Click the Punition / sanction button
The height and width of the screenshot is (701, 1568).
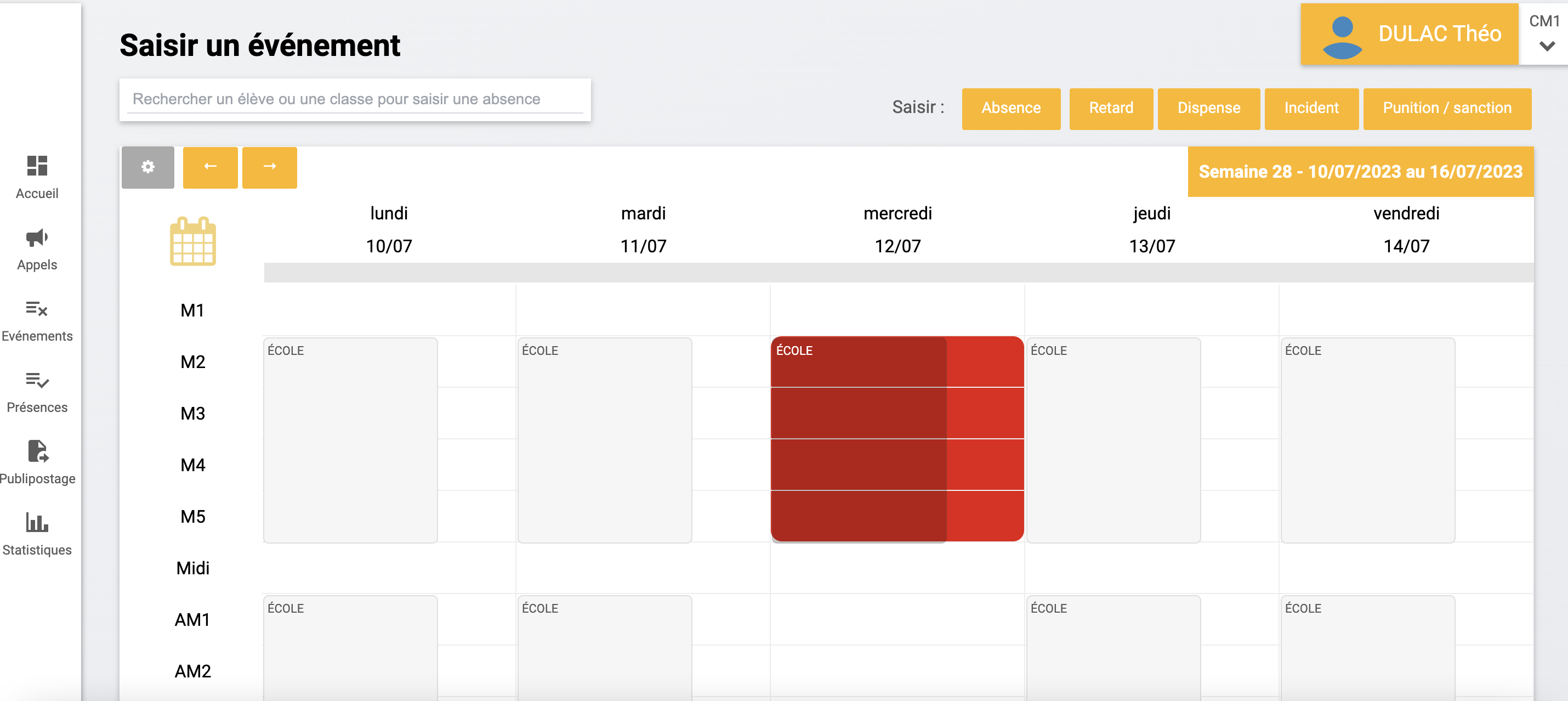click(1446, 109)
